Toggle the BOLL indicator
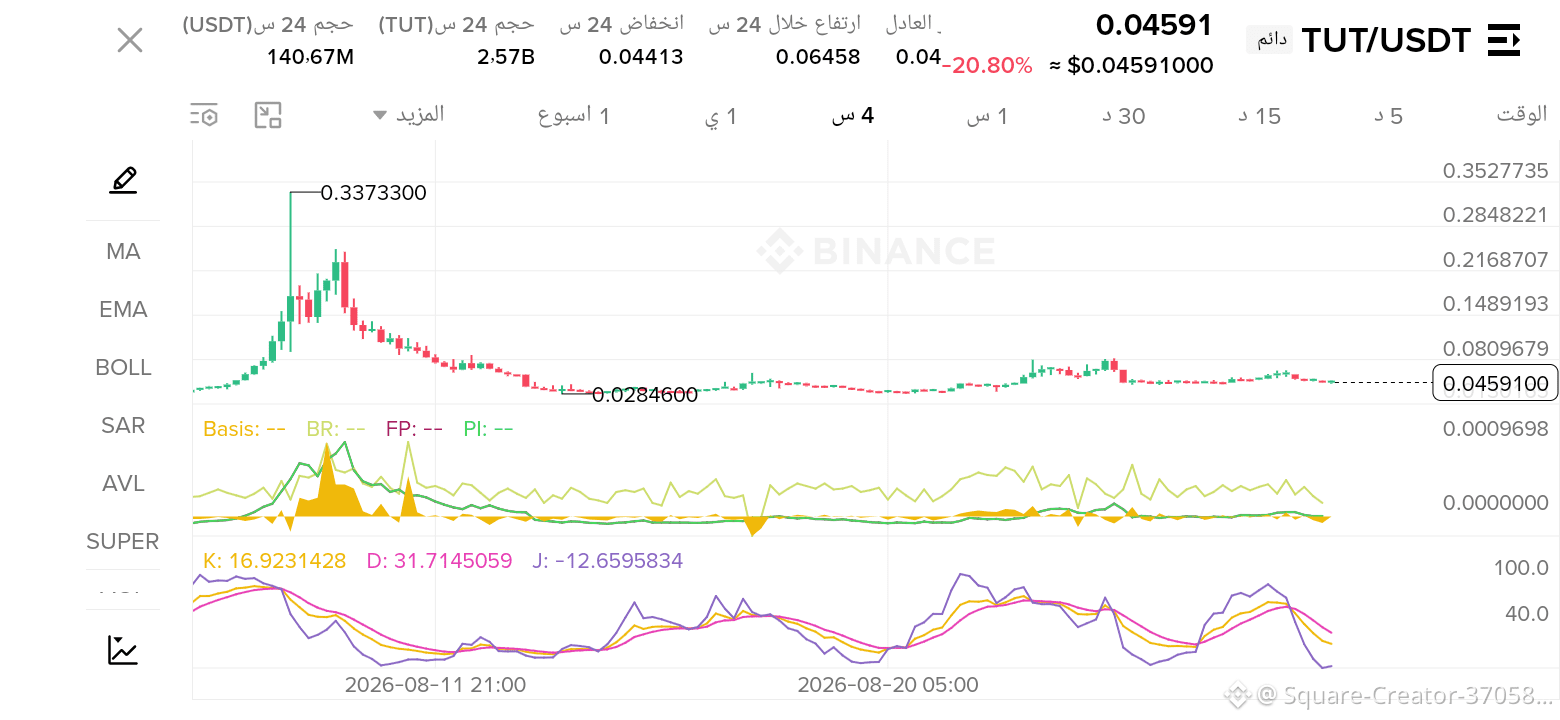 pyautogui.click(x=123, y=367)
